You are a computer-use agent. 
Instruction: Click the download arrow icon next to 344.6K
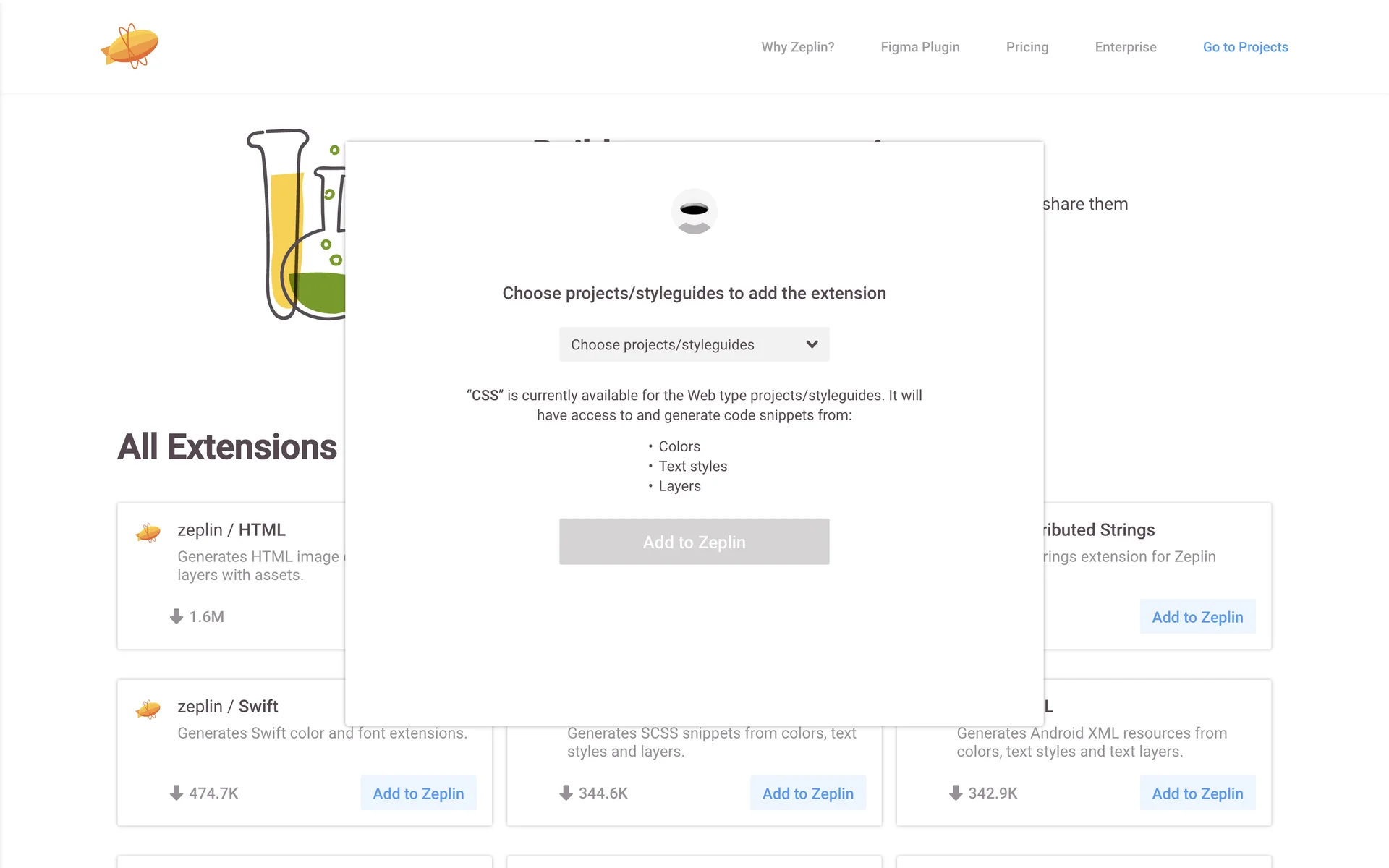pos(566,793)
